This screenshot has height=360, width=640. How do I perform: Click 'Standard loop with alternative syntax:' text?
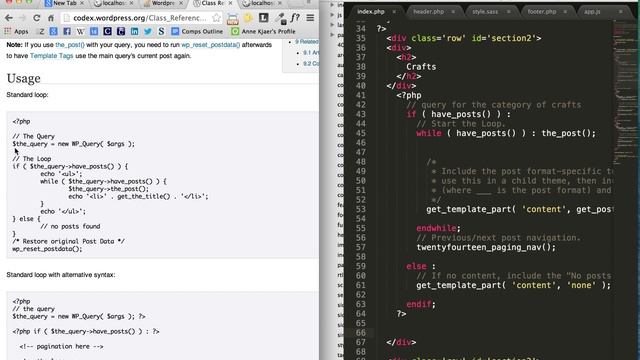(61, 275)
